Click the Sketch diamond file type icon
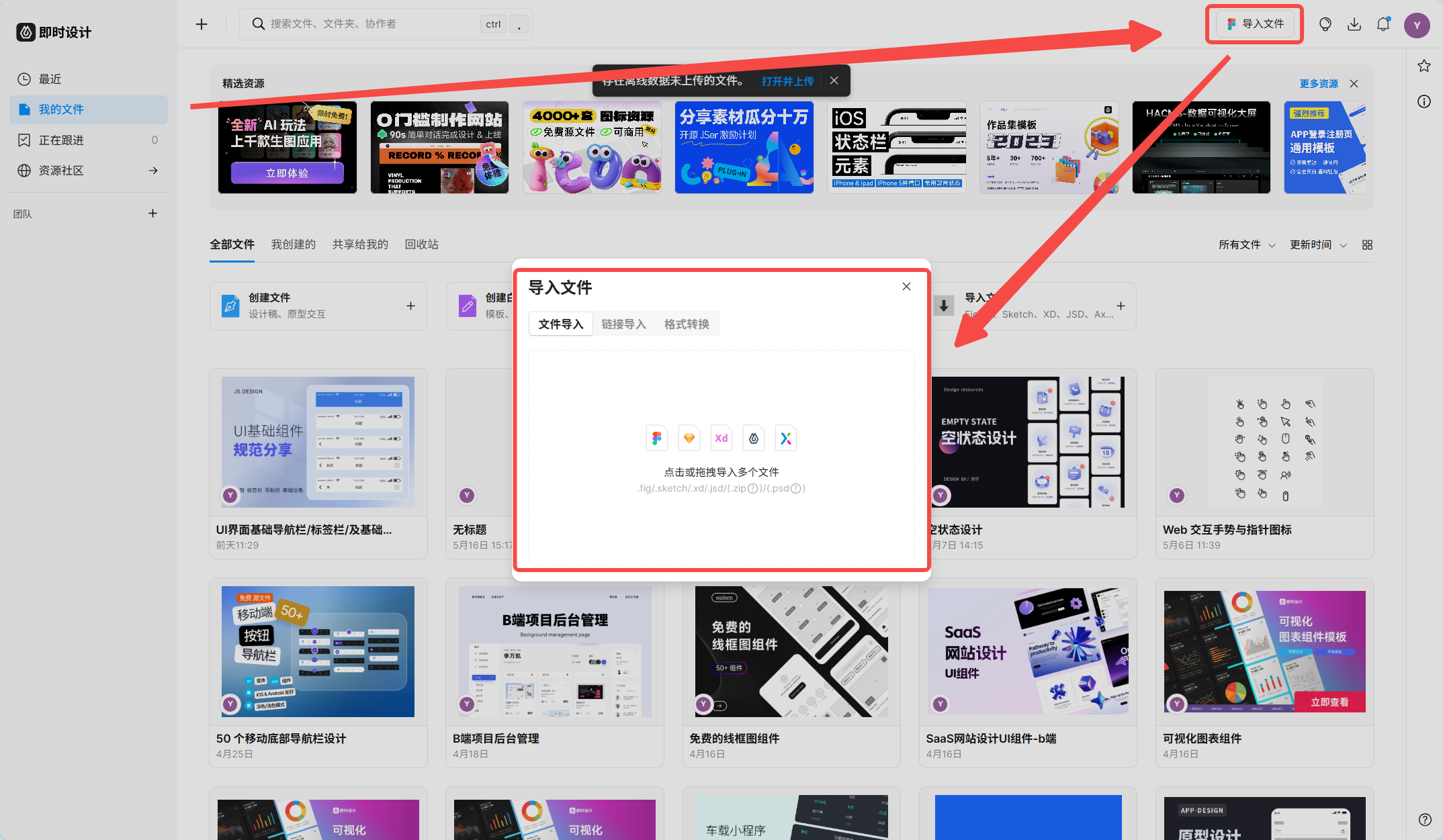Viewport: 1443px width, 840px height. [689, 438]
